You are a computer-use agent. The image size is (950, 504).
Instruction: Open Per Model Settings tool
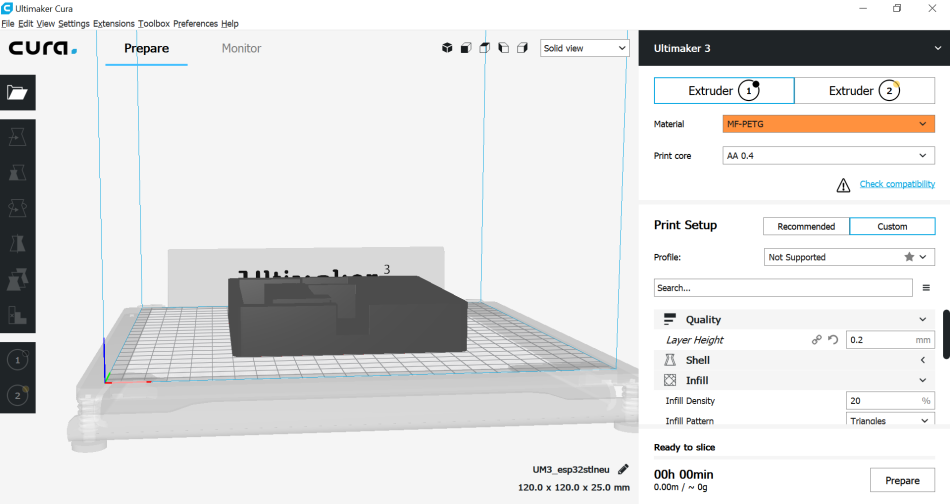click(17, 279)
